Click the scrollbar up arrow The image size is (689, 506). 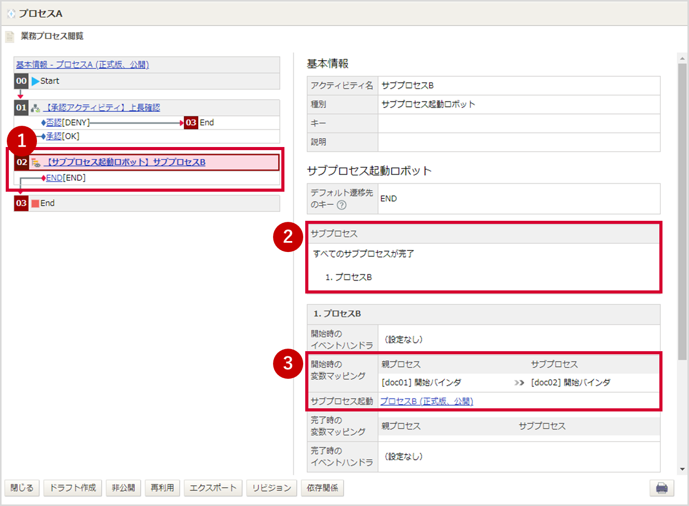click(x=682, y=58)
